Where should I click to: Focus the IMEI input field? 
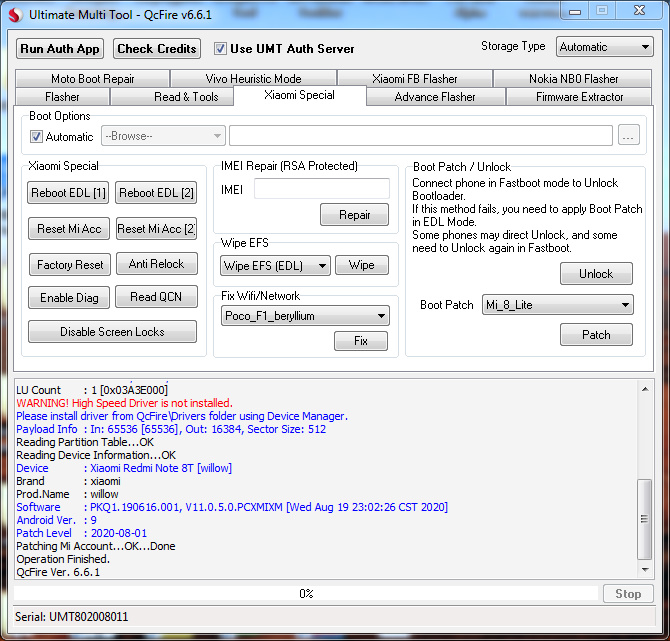tap(322, 188)
